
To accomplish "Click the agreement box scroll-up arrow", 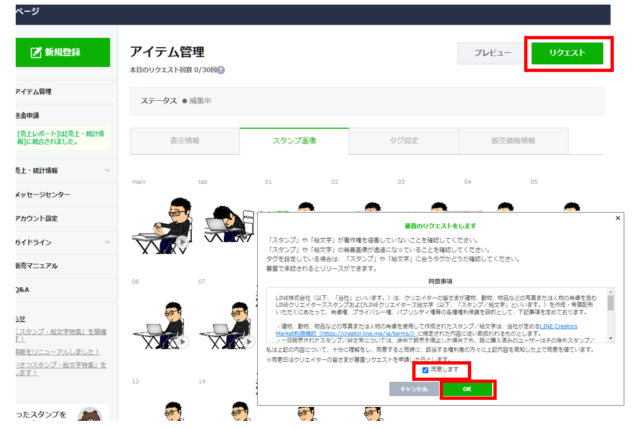I will [611, 291].
